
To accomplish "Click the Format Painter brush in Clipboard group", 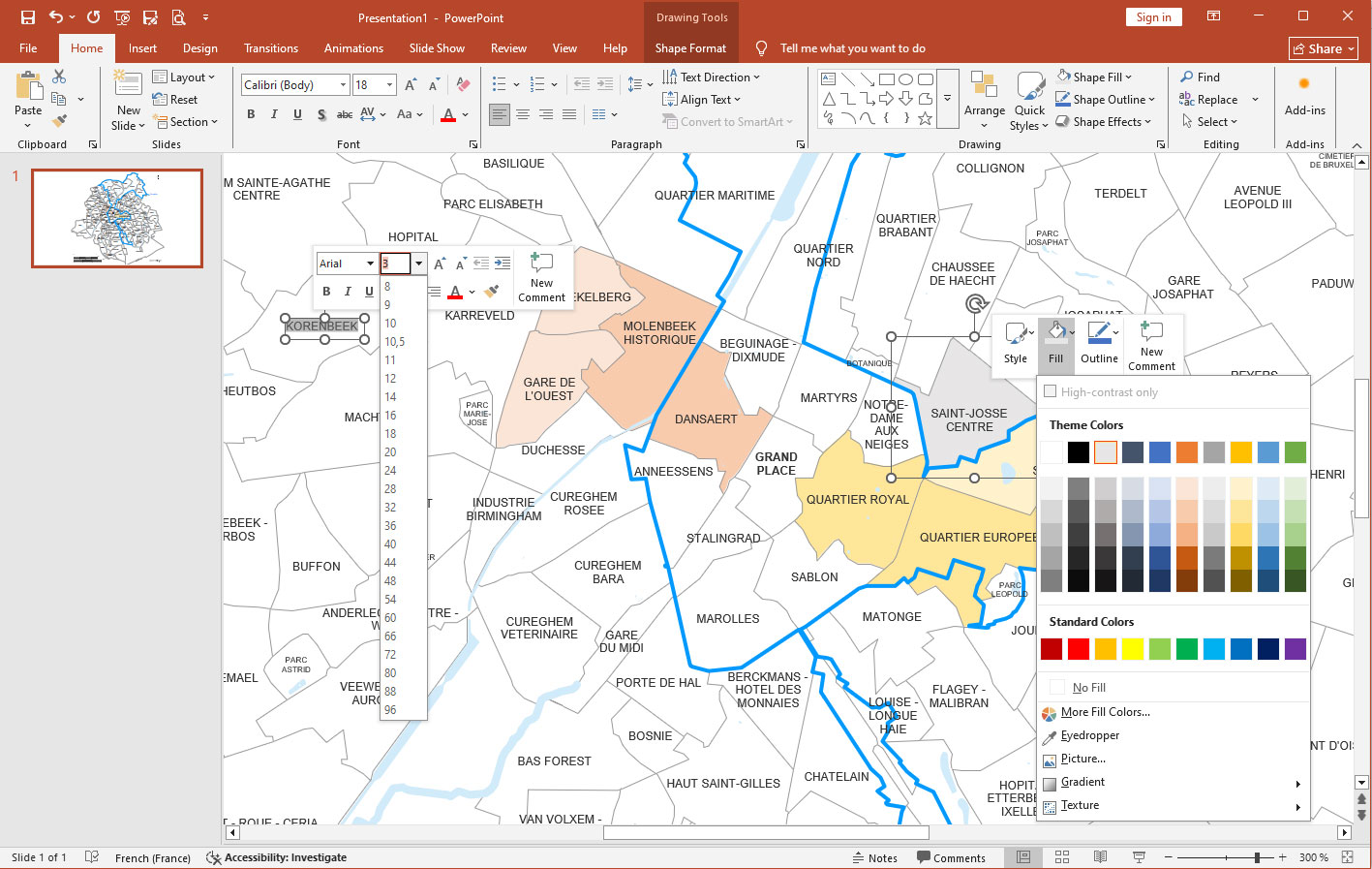I will (59, 121).
